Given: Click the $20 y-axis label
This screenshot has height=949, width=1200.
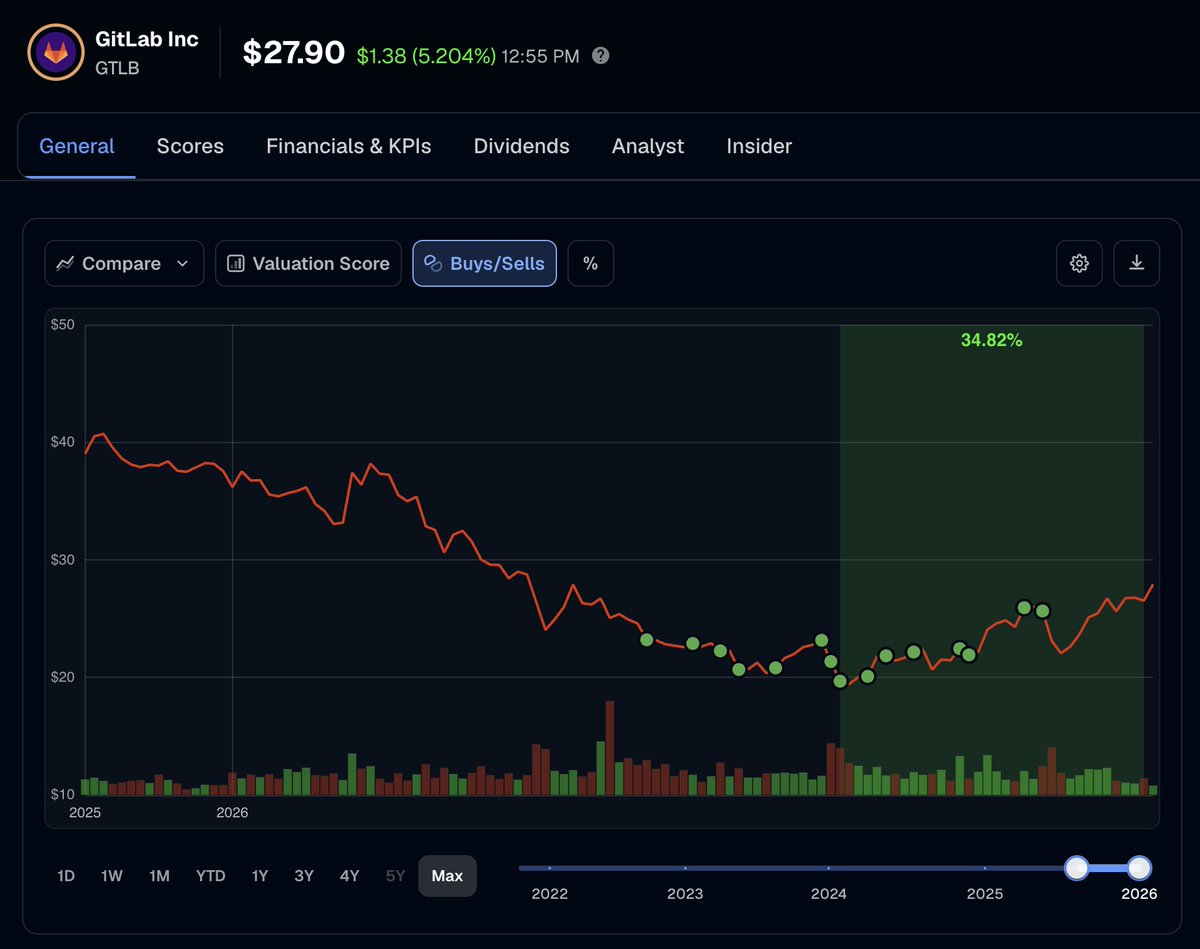Looking at the screenshot, I should pos(64,677).
